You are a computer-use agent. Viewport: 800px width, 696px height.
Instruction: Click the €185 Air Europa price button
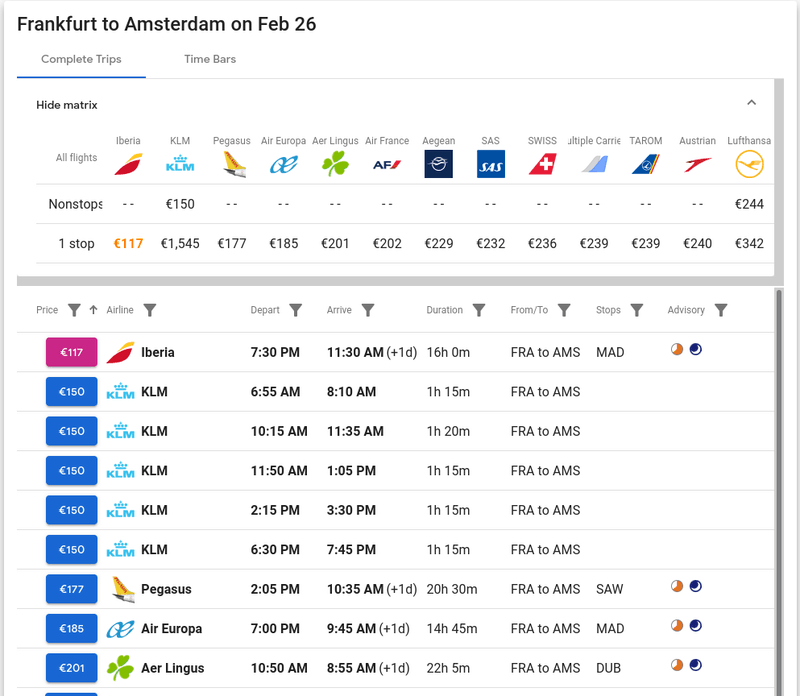tap(71, 628)
